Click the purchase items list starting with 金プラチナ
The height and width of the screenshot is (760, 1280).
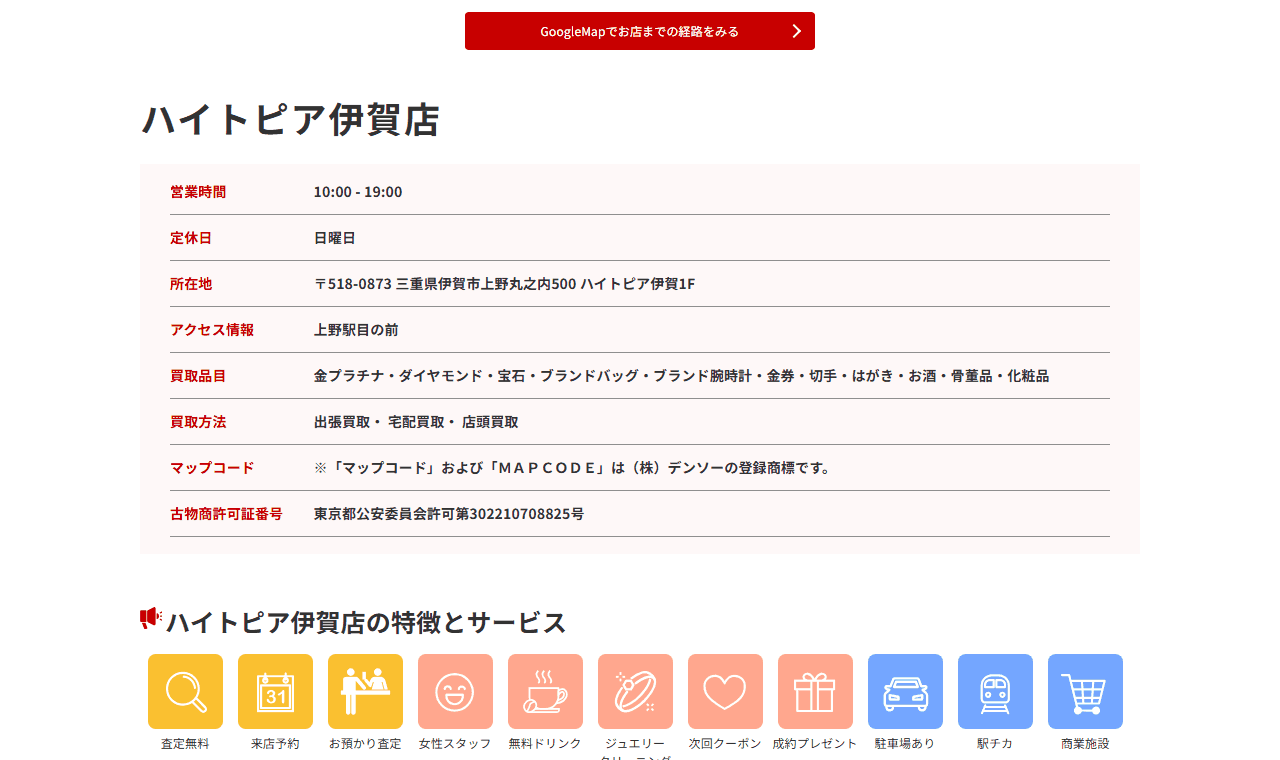point(681,376)
